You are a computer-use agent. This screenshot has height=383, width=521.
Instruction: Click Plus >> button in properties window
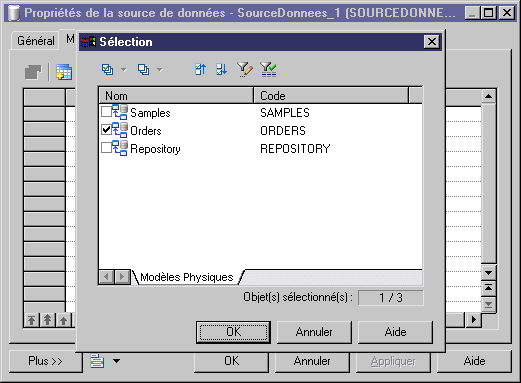point(45,361)
